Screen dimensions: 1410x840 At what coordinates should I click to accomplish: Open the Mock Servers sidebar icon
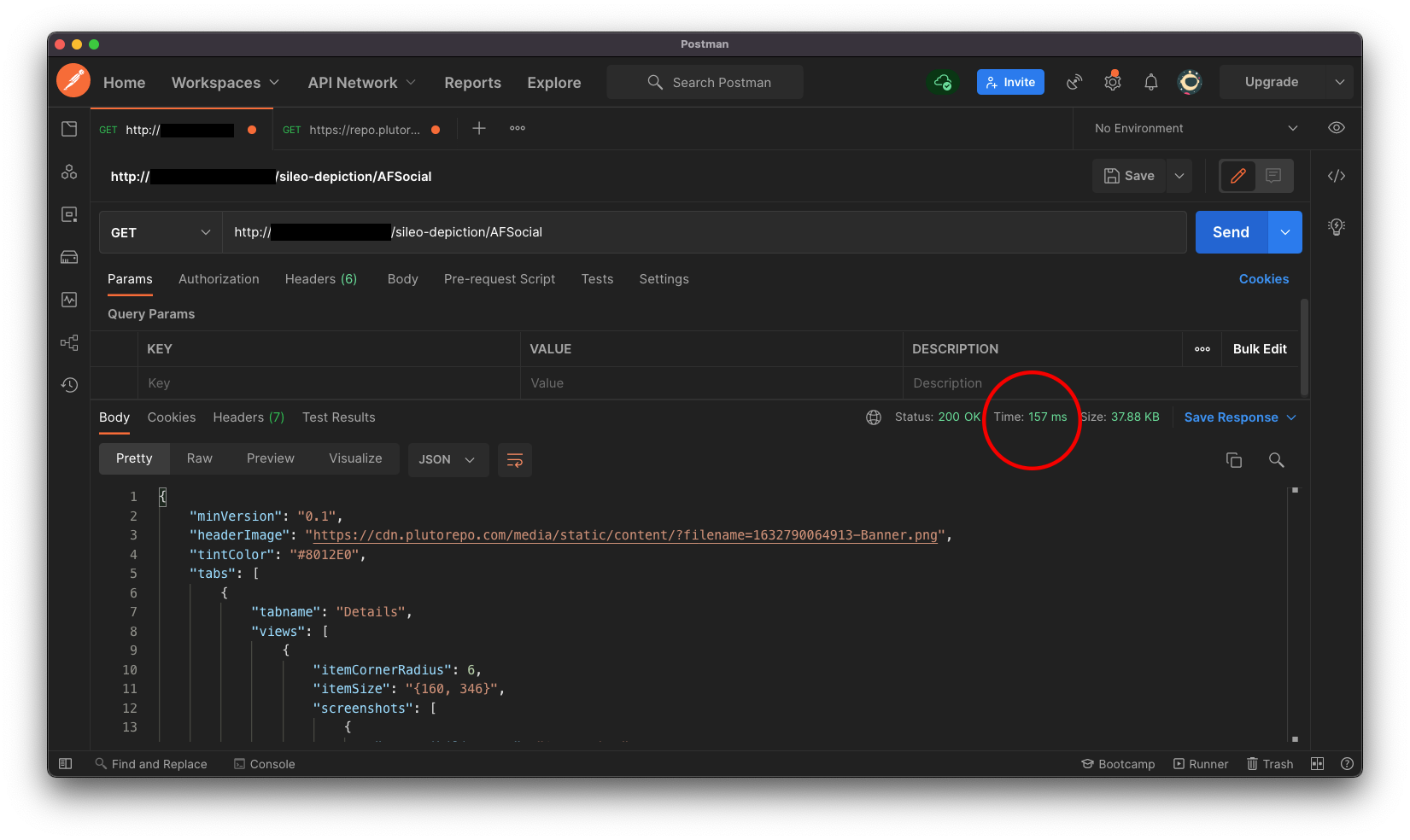pos(69,257)
